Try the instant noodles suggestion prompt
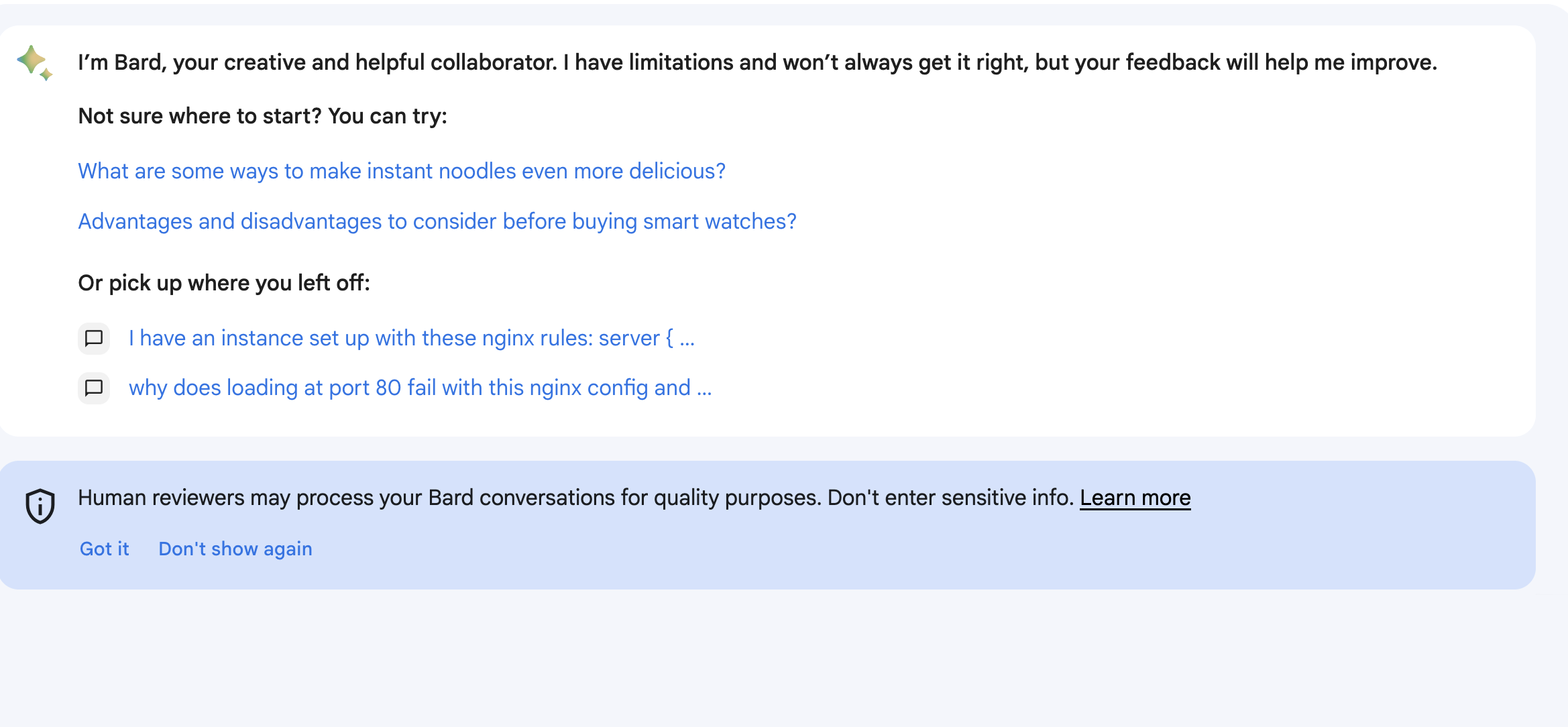Screen dimensions: 1568x727 (402, 171)
